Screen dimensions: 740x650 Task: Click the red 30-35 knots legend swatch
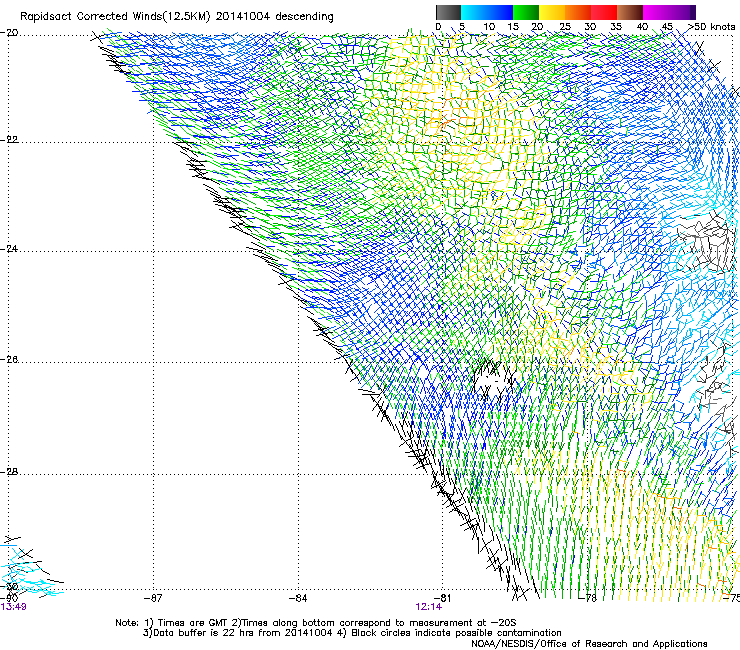pos(604,12)
